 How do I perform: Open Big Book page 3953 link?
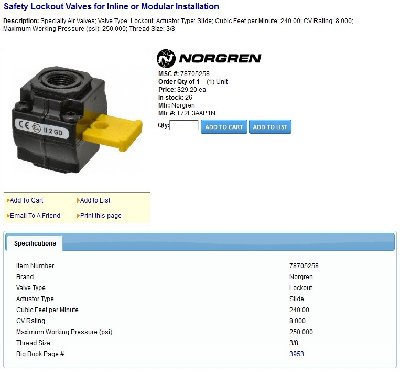(x=296, y=354)
